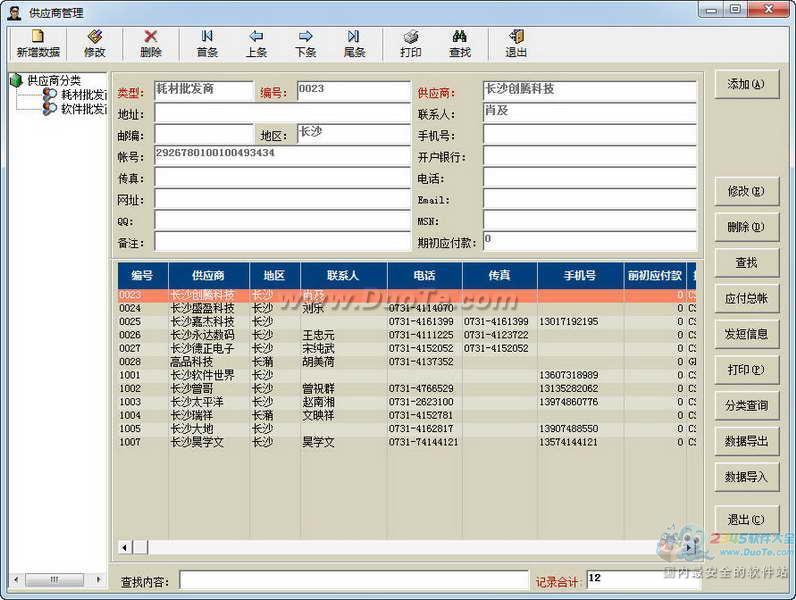The image size is (796, 600).
Task: Focus the 网址 input field
Action: point(282,198)
